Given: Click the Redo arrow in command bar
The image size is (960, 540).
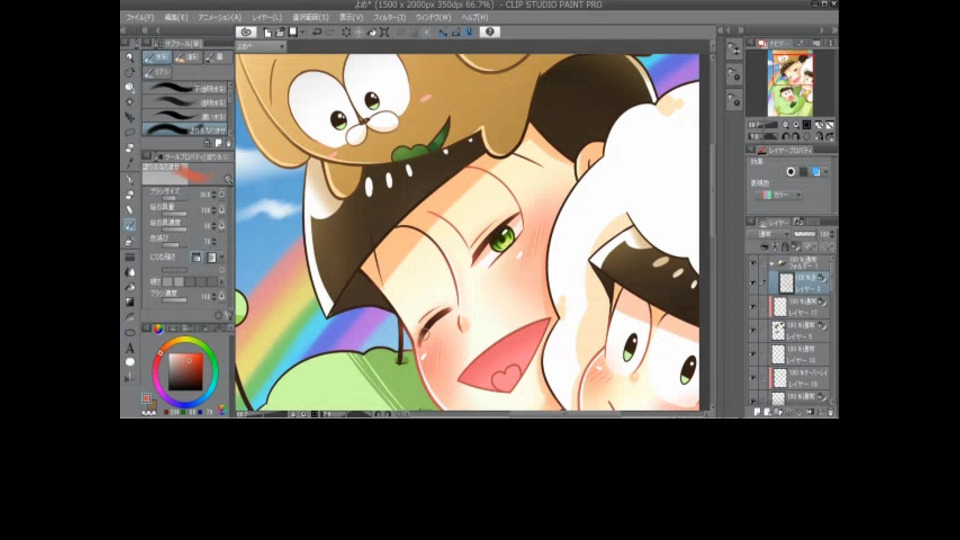Looking at the screenshot, I should [329, 32].
